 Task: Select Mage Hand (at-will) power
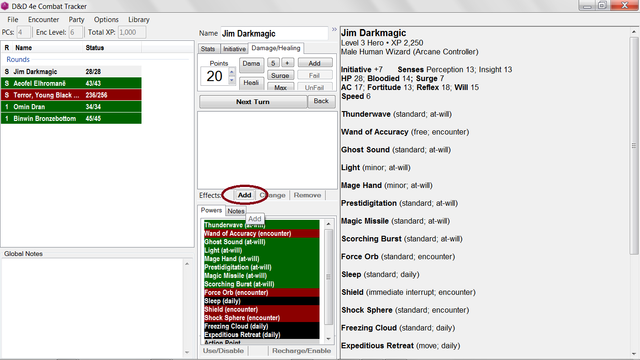click(x=262, y=259)
